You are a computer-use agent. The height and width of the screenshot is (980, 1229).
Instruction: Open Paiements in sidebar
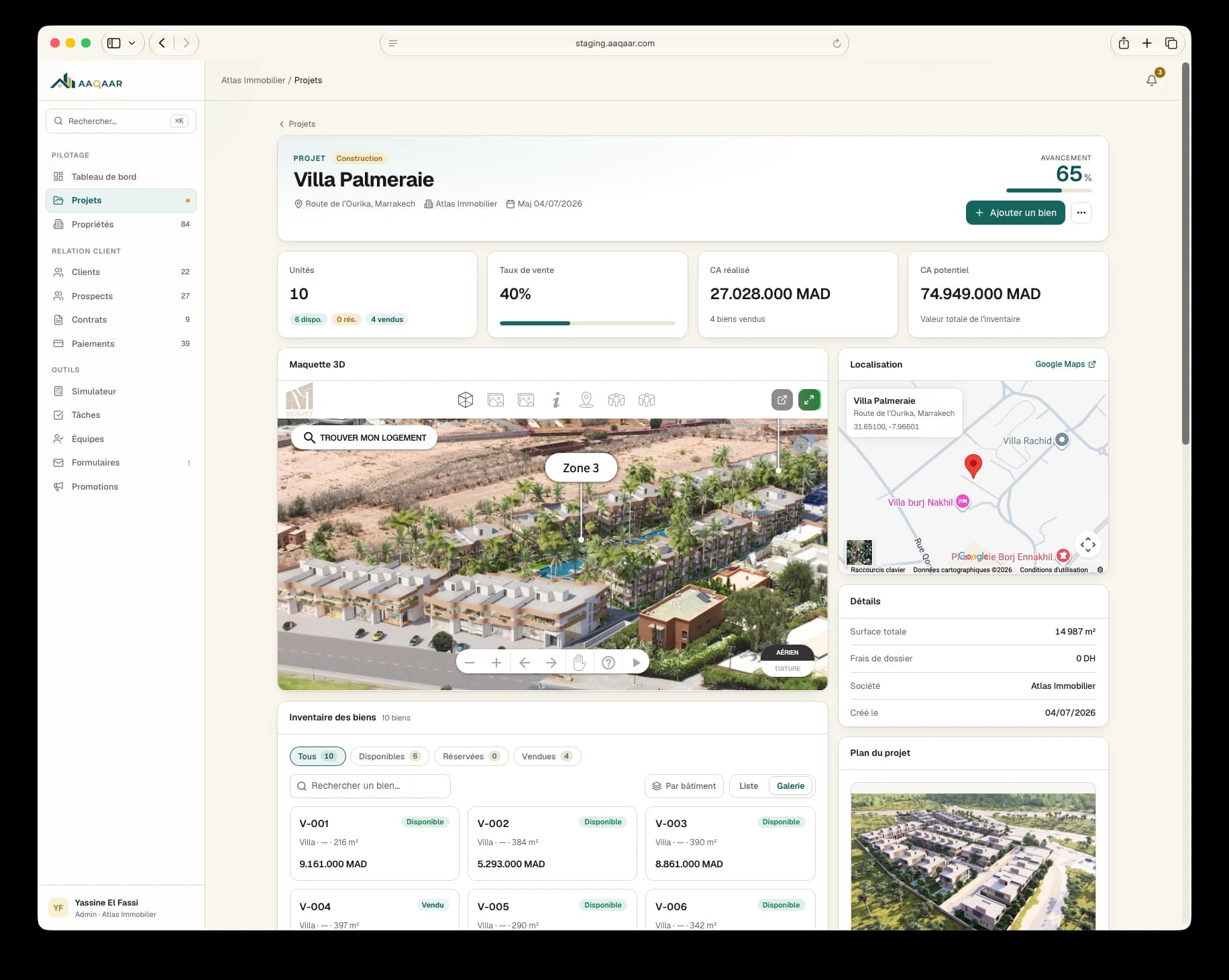[121, 343]
